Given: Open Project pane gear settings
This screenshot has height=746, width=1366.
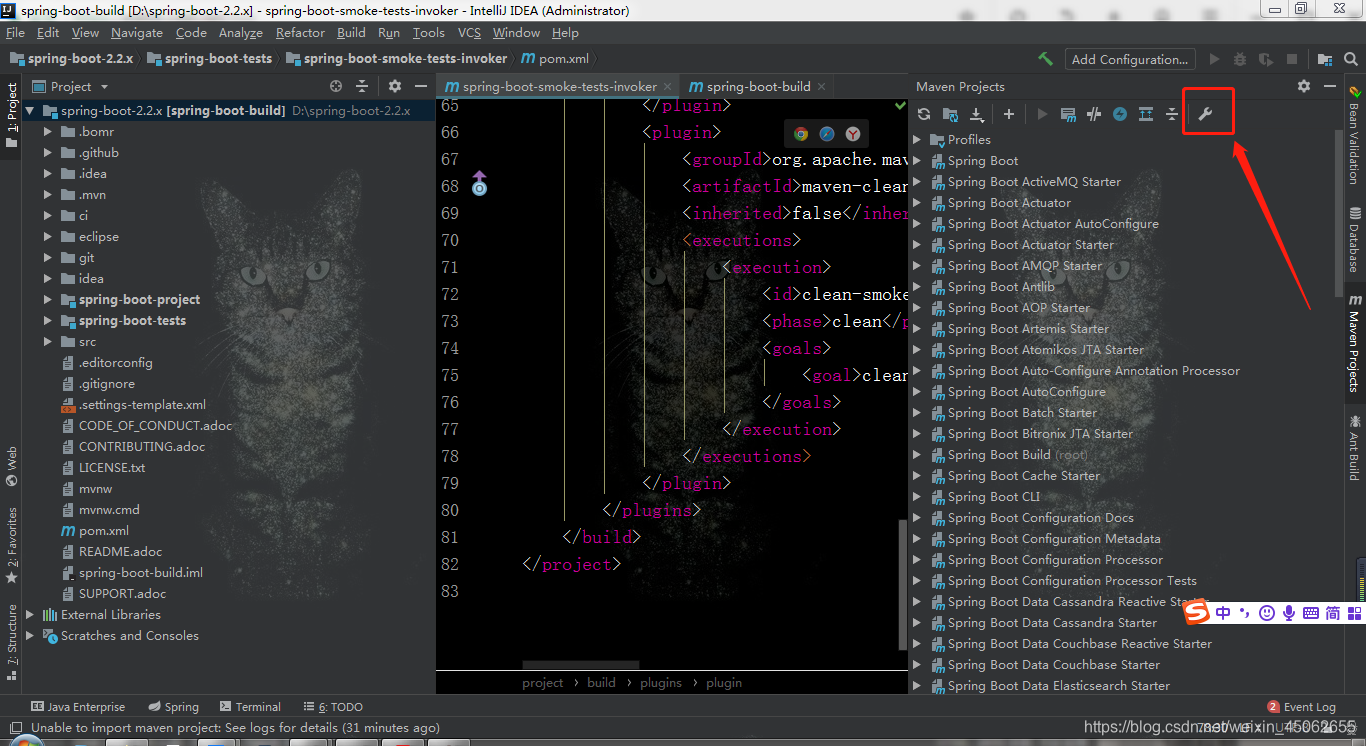Looking at the screenshot, I should coord(395,87).
